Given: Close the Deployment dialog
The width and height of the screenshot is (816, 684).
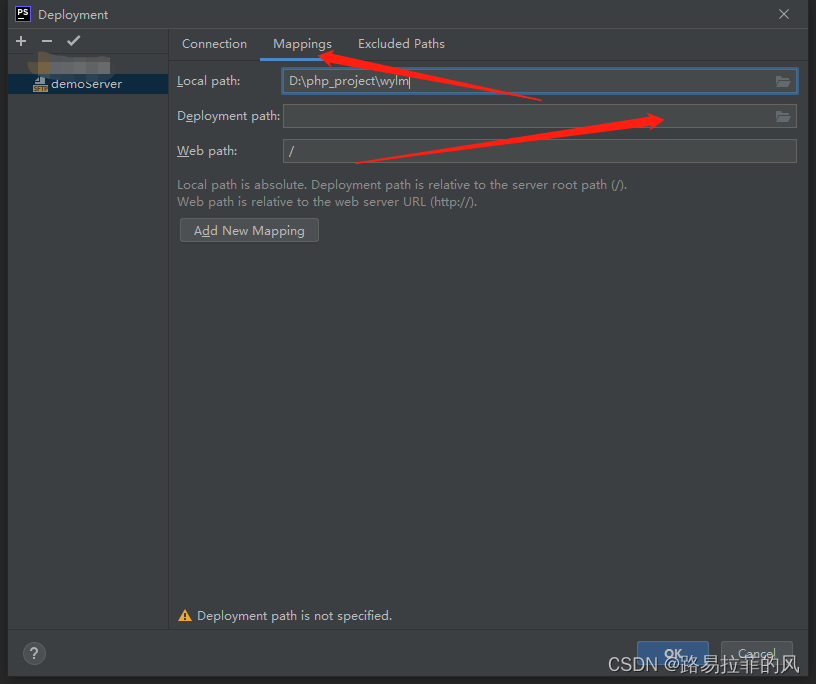Looking at the screenshot, I should 784,14.
